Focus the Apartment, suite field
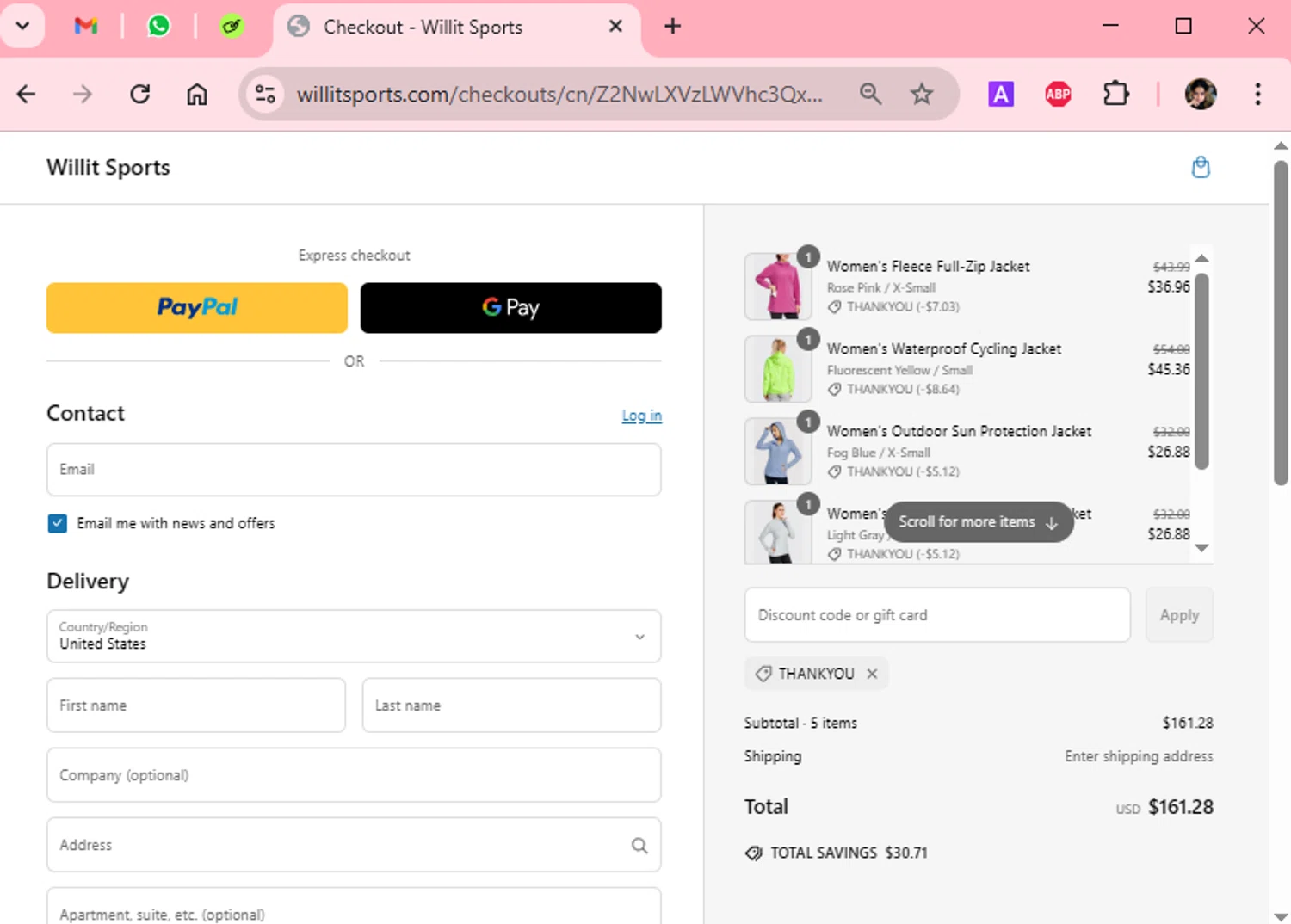 [x=354, y=907]
